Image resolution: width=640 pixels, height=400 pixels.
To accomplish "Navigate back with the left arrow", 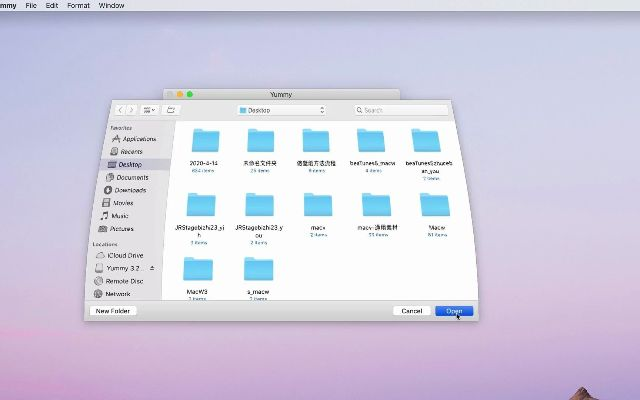I will click(121, 110).
